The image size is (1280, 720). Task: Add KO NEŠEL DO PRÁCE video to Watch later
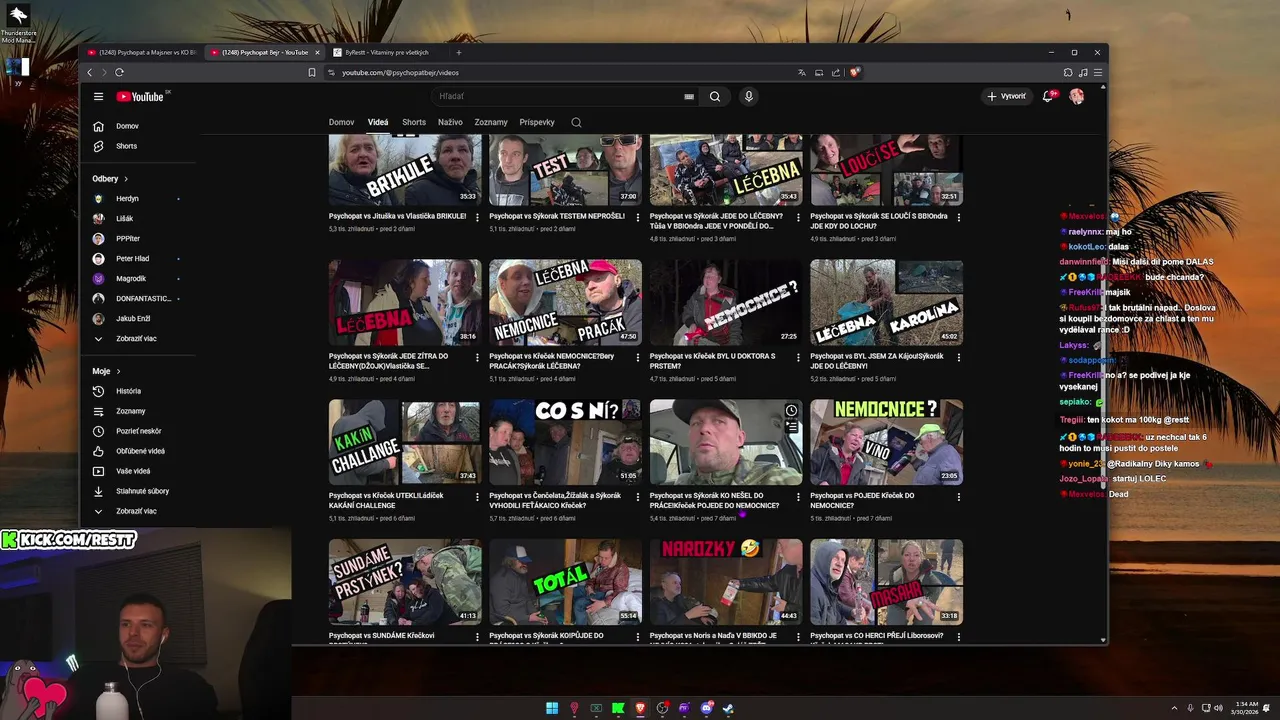(791, 410)
